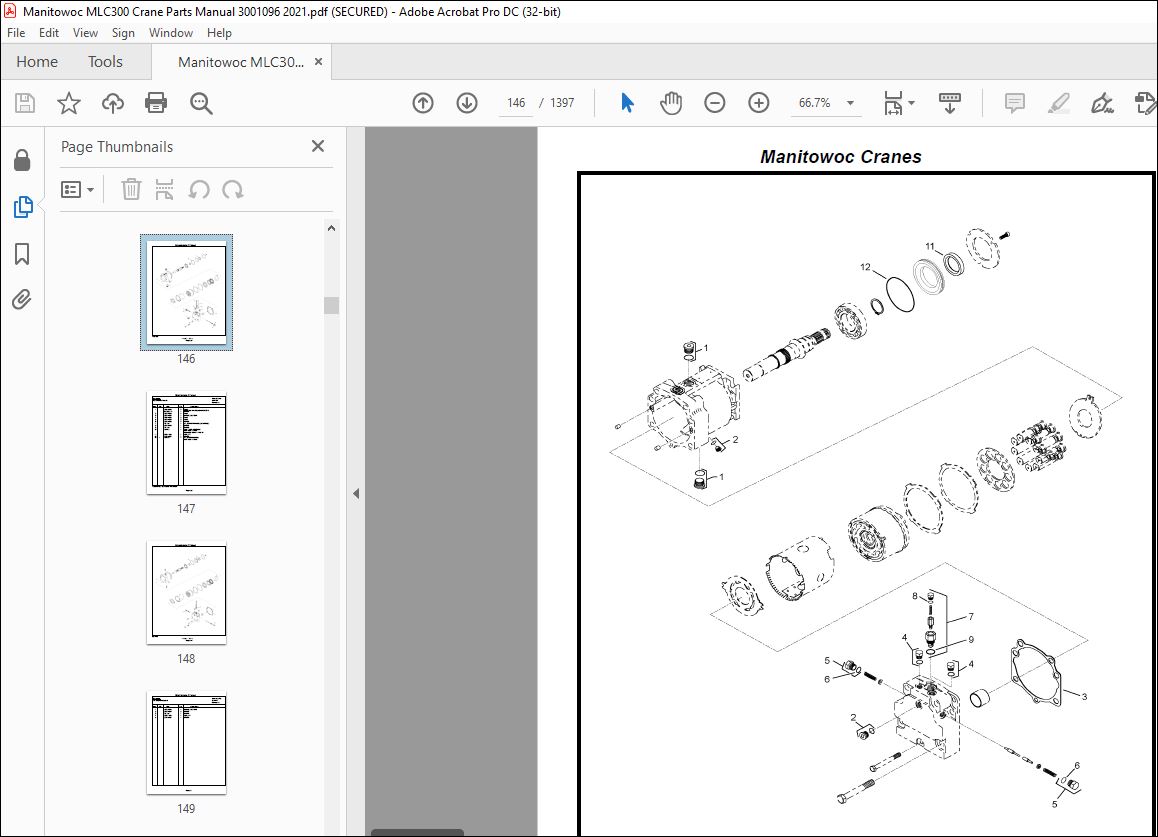Screen dimensions: 1158x837
Task: Rotate pages clockwise
Action: [x=233, y=190]
